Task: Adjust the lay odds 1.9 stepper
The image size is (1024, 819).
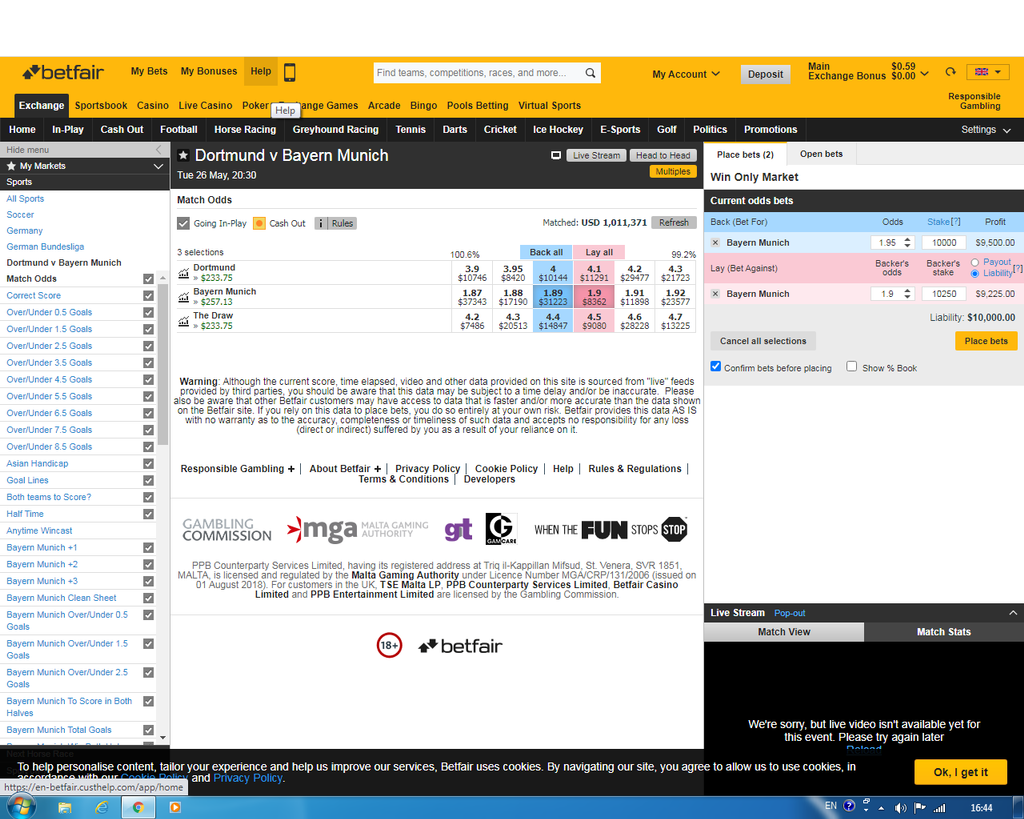Action: (907, 294)
